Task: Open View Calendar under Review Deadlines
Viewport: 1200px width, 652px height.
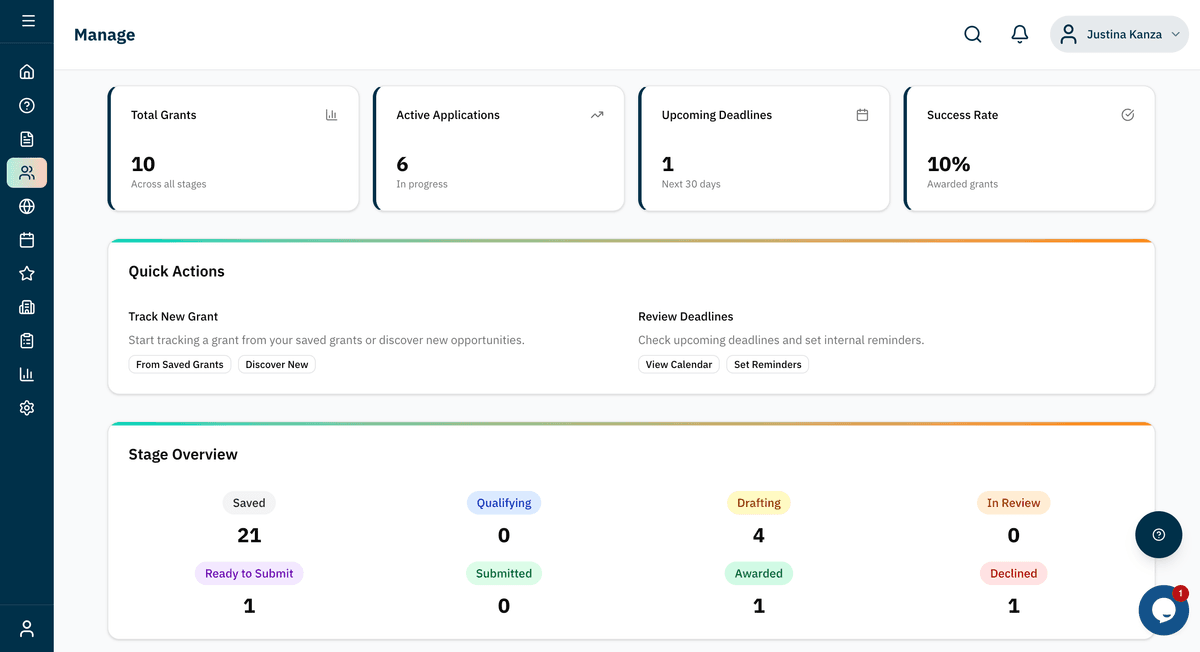Action: click(x=679, y=364)
